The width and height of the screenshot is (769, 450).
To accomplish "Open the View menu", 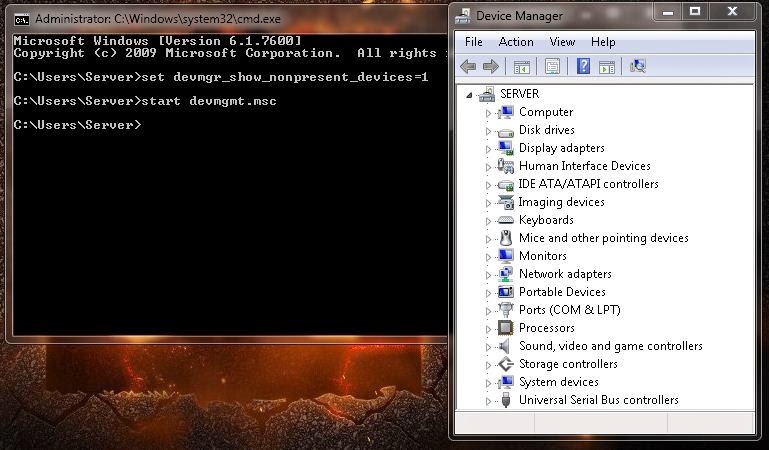I will click(x=562, y=42).
